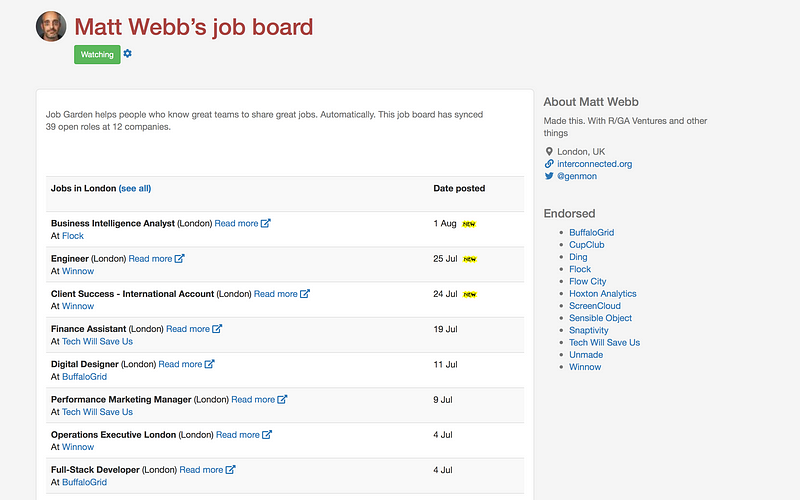Open Hoxton Analytics in Endorsed list

(603, 293)
